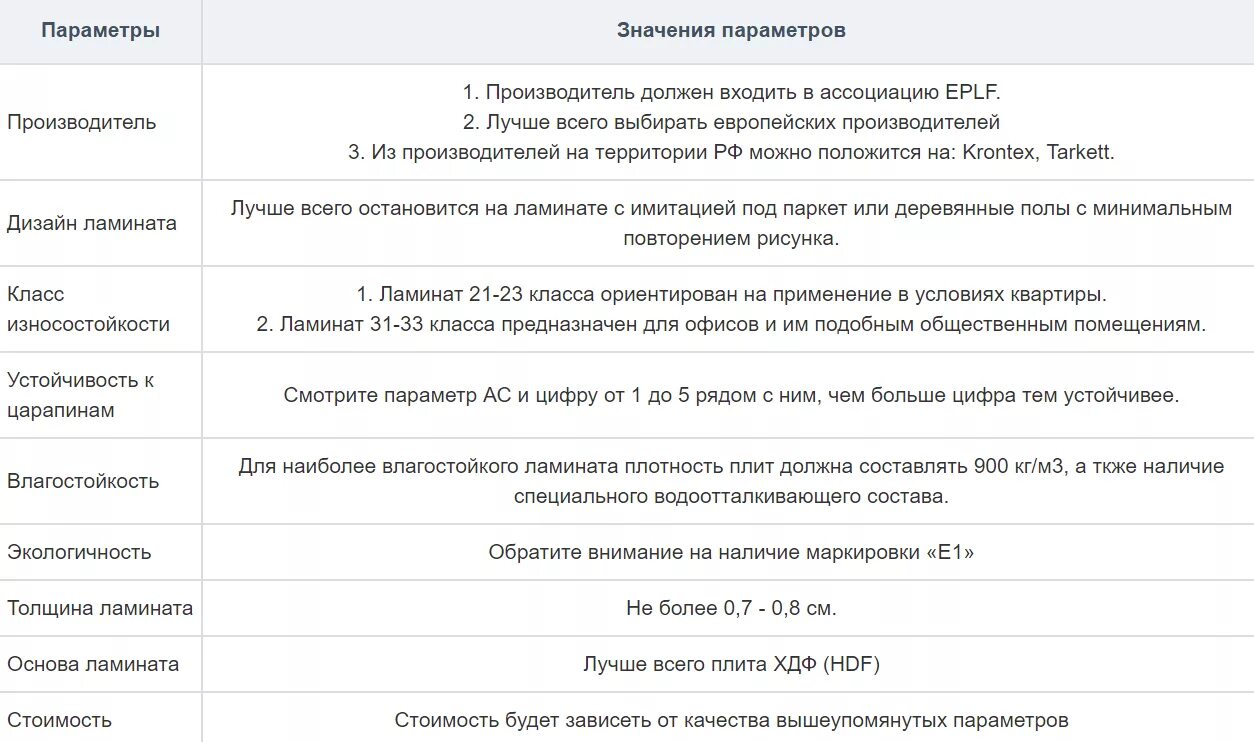Select the 'Стоимость' row label
The image size is (1254, 742).
point(59,720)
